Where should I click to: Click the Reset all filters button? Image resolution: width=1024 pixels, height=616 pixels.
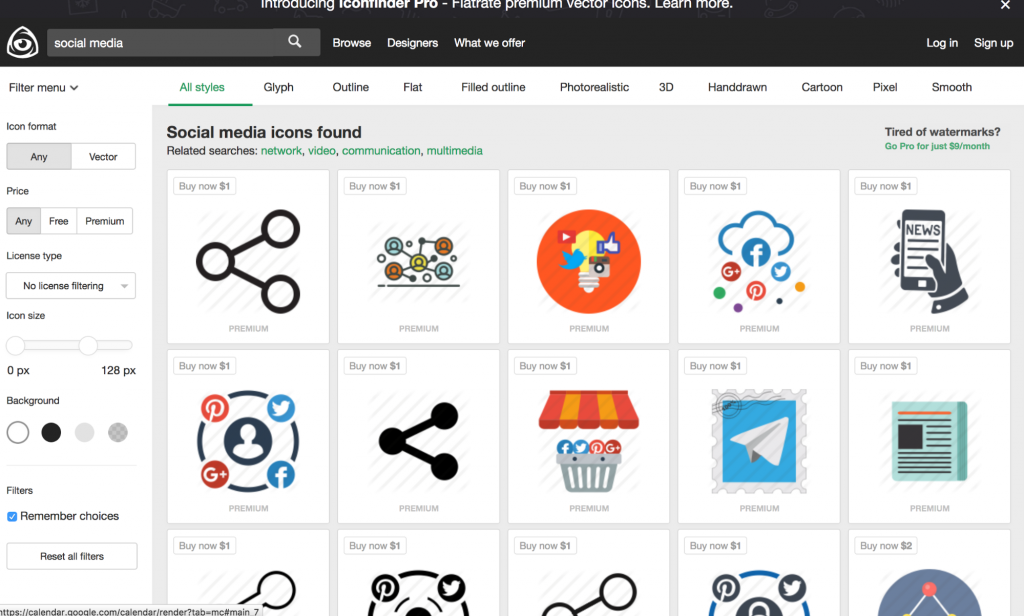(72, 557)
